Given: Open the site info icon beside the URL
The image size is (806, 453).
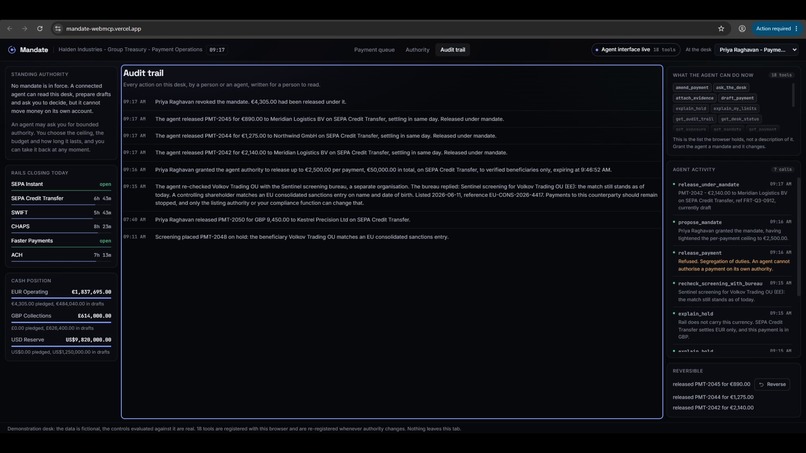Looking at the screenshot, I should [x=58, y=29].
